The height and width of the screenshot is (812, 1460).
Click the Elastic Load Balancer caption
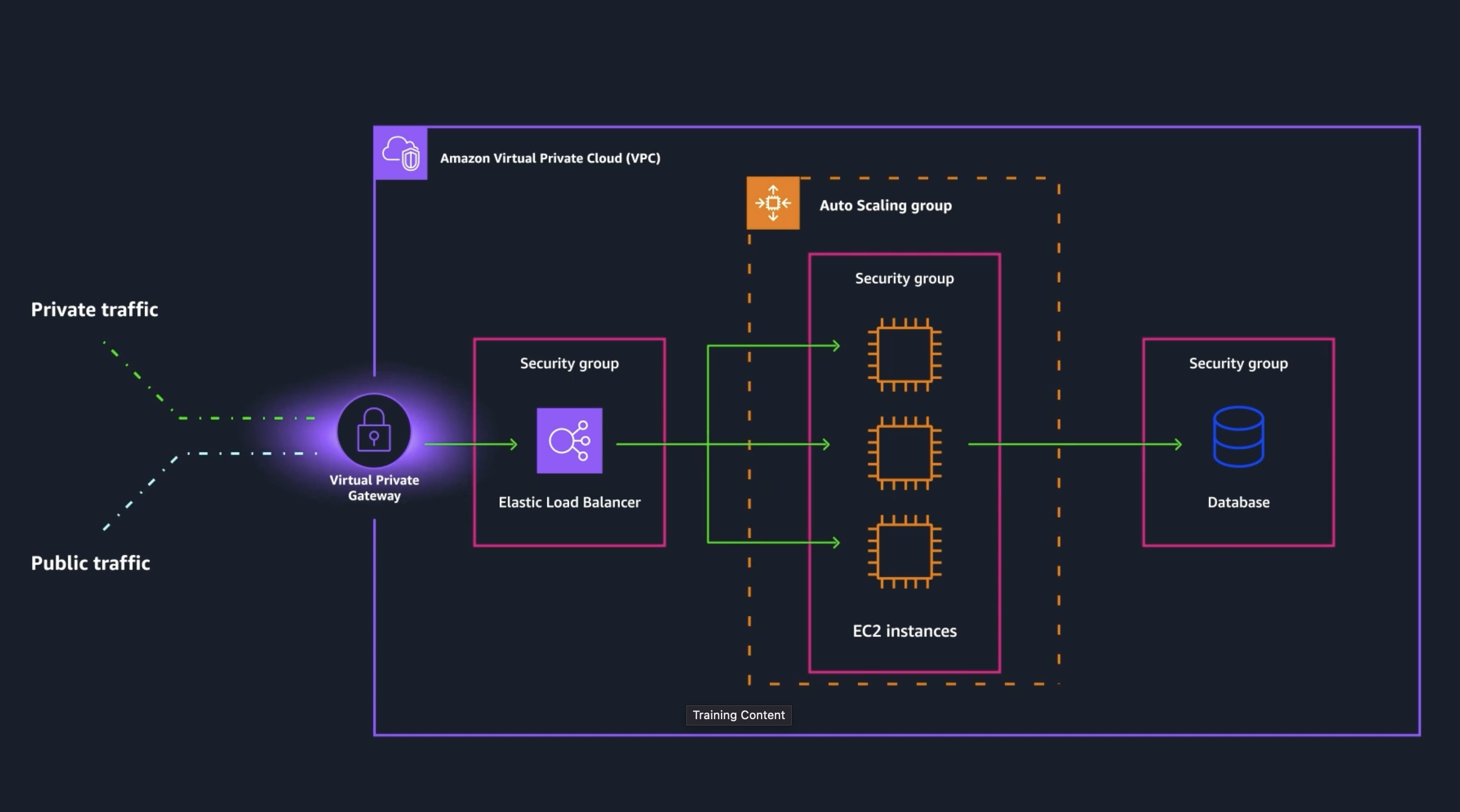pyautogui.click(x=569, y=502)
